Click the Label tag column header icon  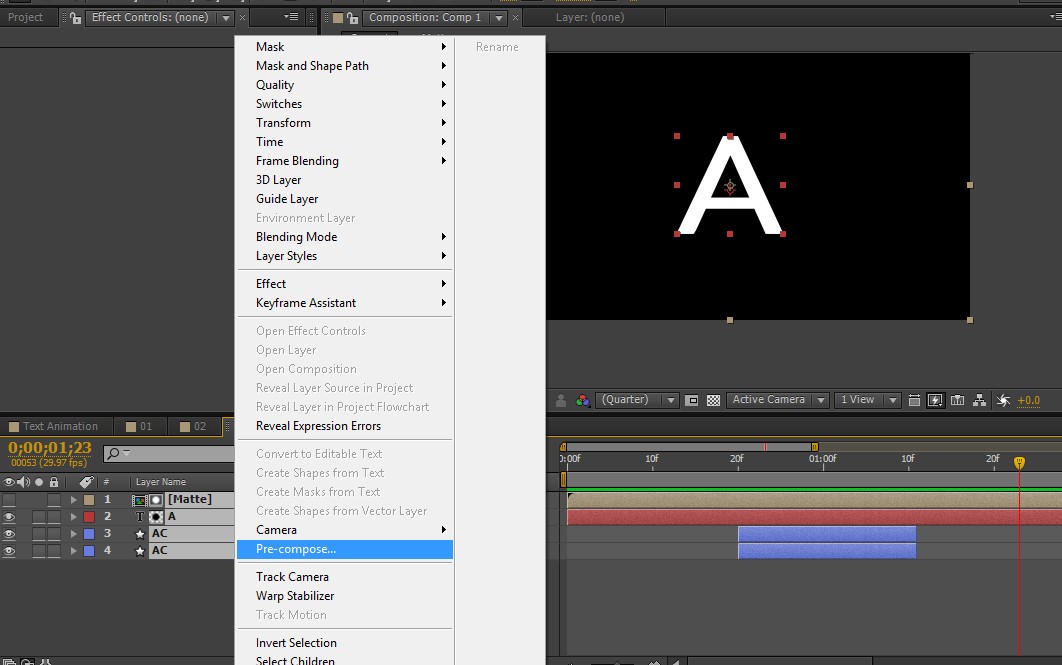[x=86, y=482]
